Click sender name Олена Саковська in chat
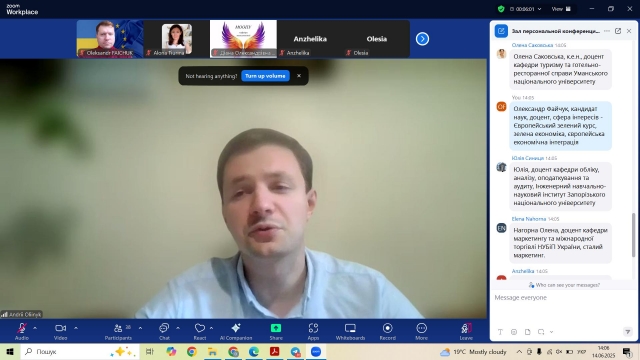 pyautogui.click(x=532, y=45)
